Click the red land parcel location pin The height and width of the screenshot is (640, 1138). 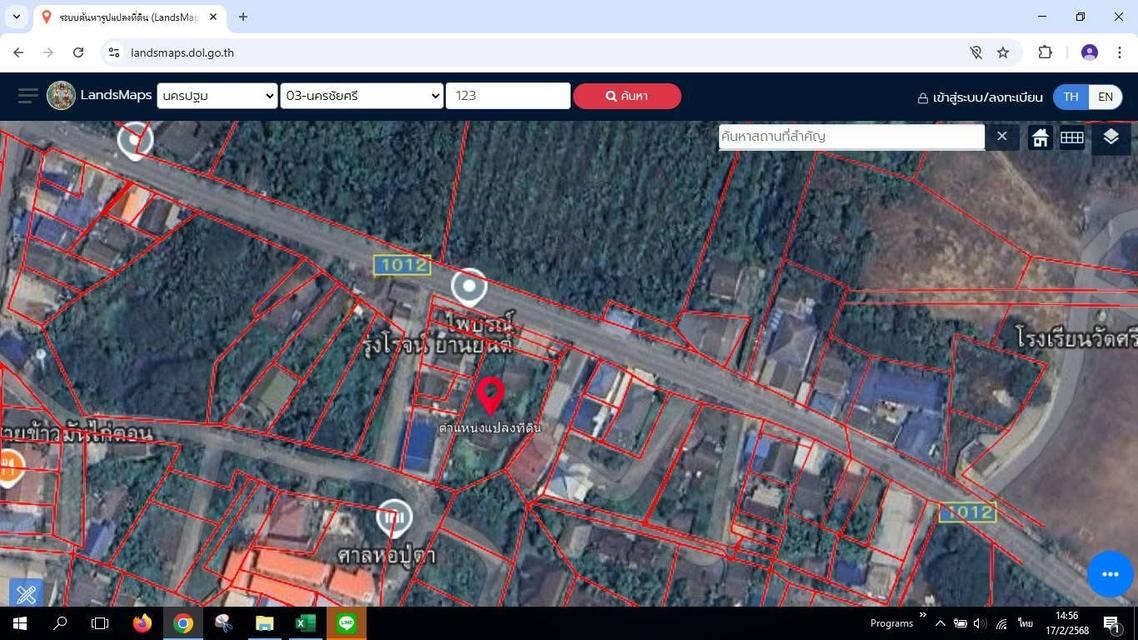(490, 394)
